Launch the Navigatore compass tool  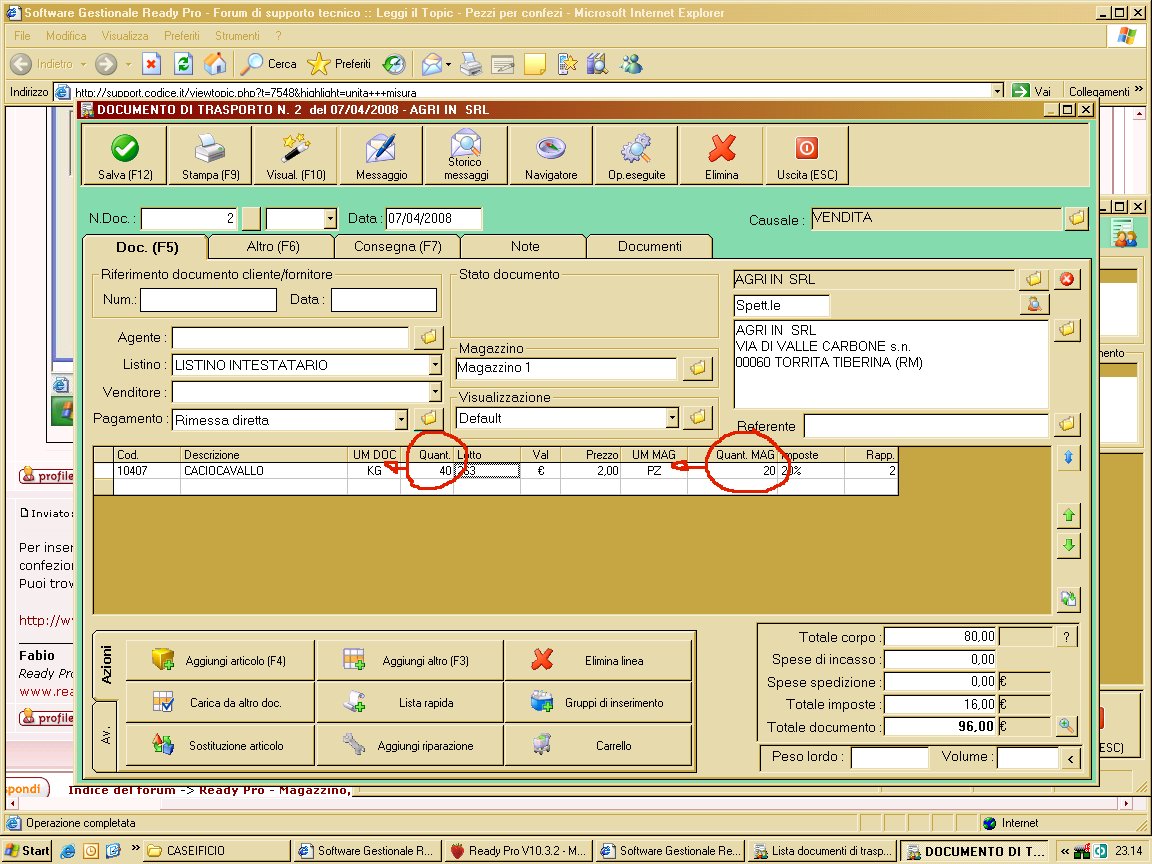(551, 156)
